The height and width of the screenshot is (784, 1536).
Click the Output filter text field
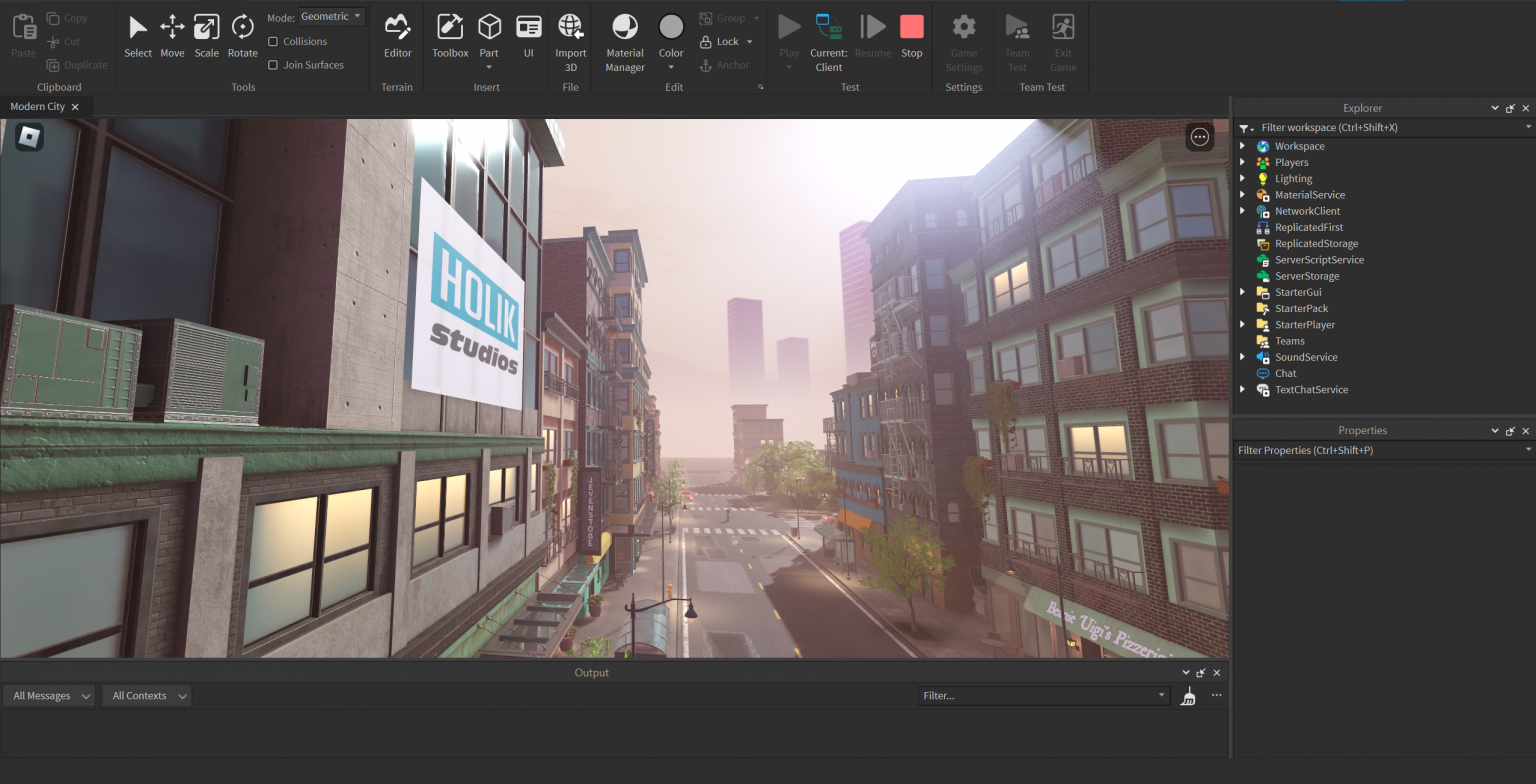click(1040, 695)
